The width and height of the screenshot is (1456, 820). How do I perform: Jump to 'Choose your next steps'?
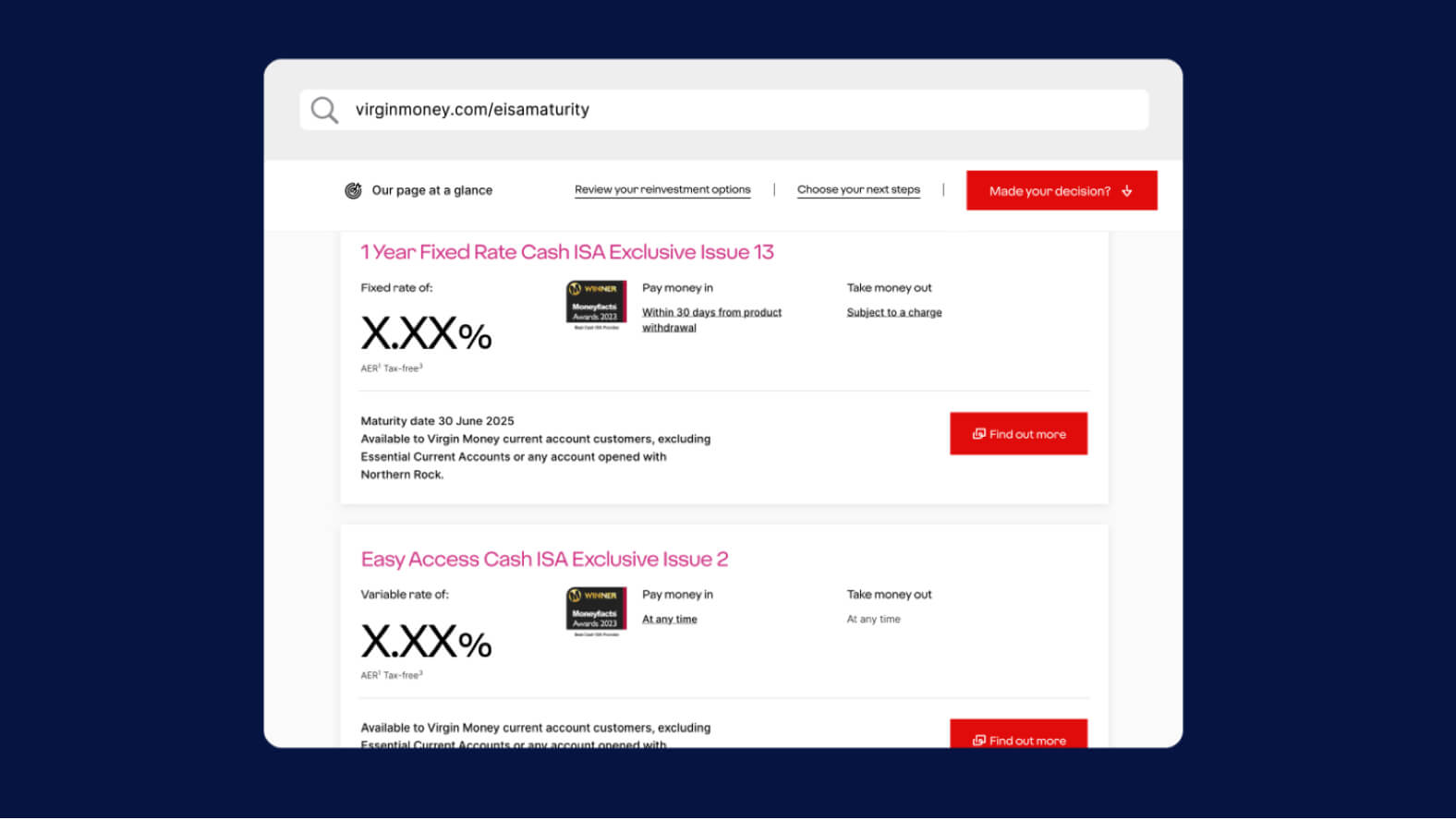tap(858, 189)
